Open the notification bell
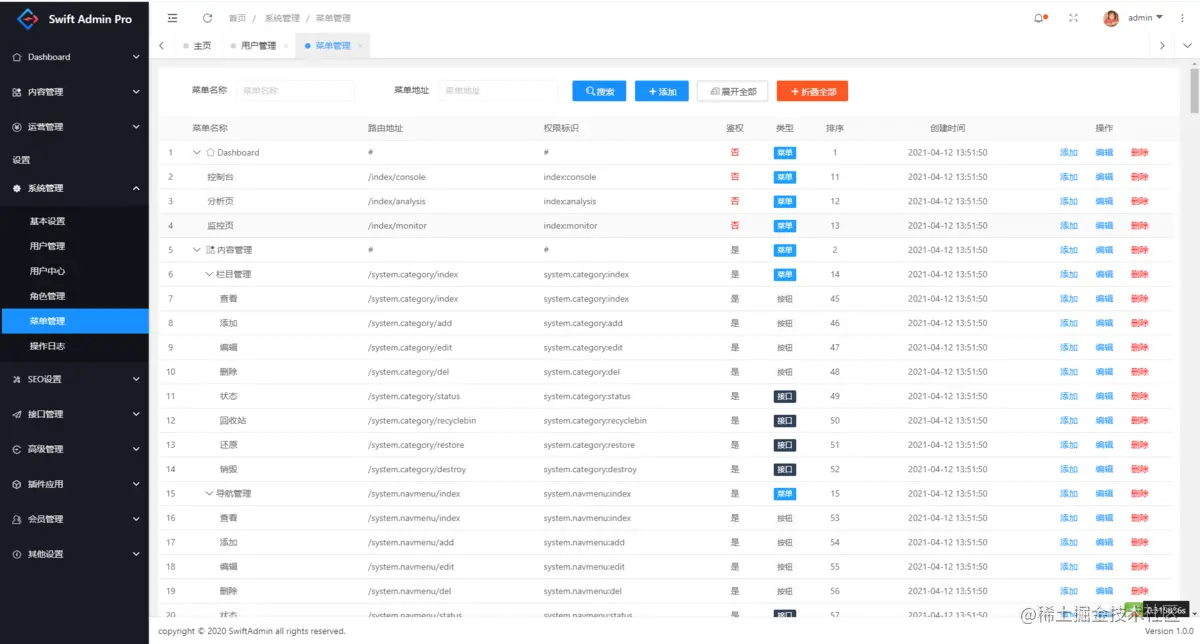Viewport: 1200px width, 644px height. (x=1039, y=18)
